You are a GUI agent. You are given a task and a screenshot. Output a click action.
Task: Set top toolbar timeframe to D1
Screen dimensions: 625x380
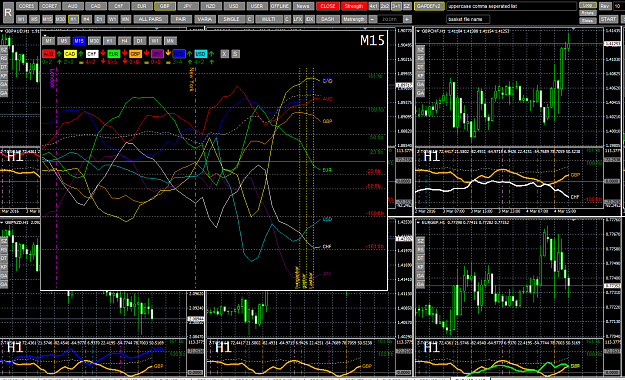[x=100, y=19]
